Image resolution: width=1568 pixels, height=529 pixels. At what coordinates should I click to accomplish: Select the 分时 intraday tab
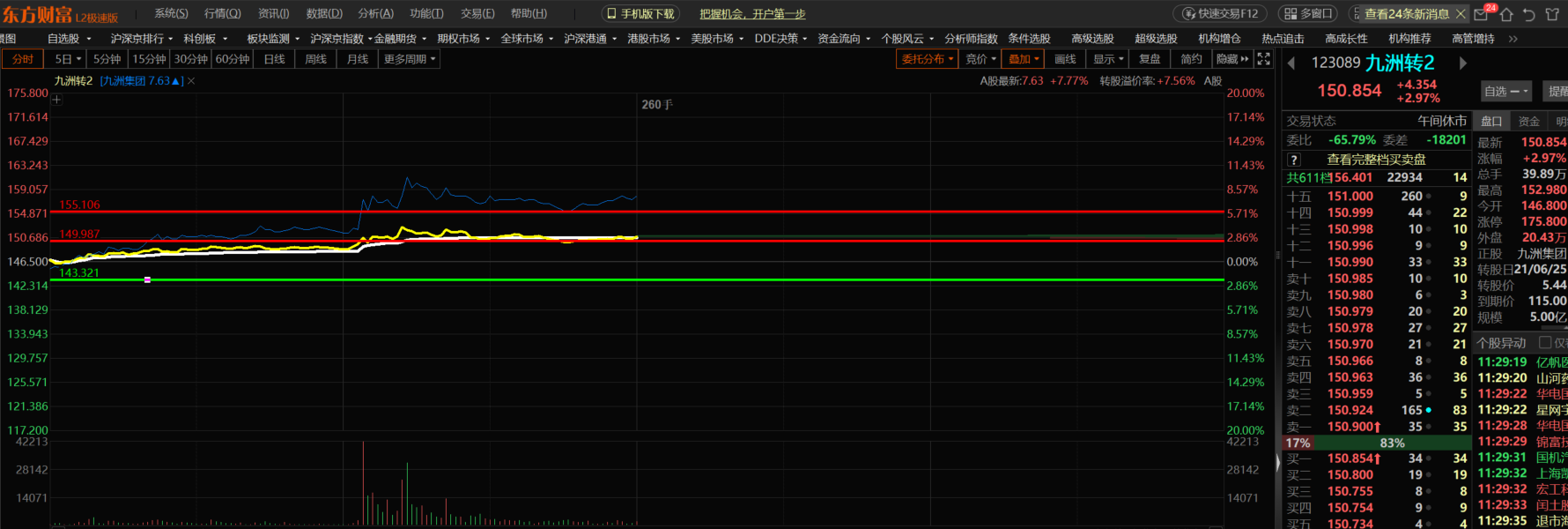pos(23,59)
